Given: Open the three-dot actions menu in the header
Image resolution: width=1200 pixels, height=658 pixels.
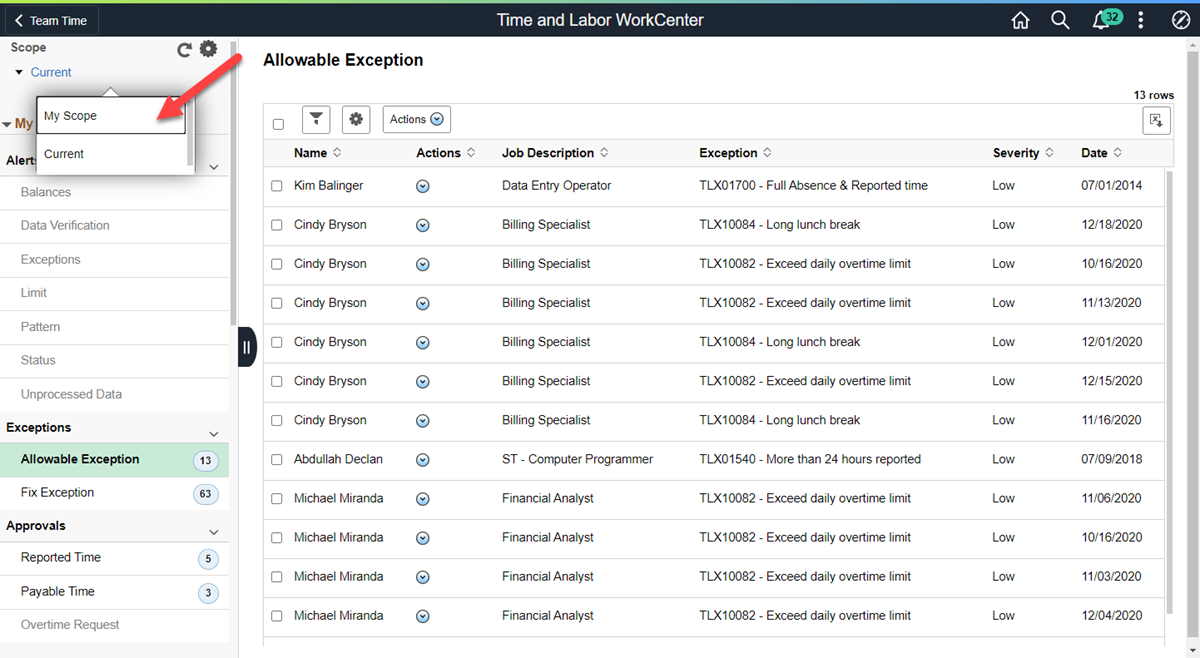Looking at the screenshot, I should (x=1141, y=20).
